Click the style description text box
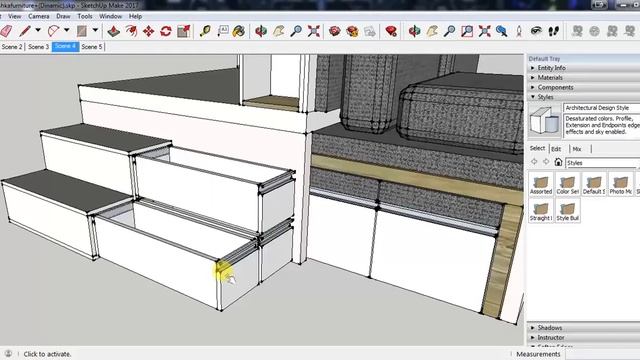The width and height of the screenshot is (640, 360). (x=602, y=125)
